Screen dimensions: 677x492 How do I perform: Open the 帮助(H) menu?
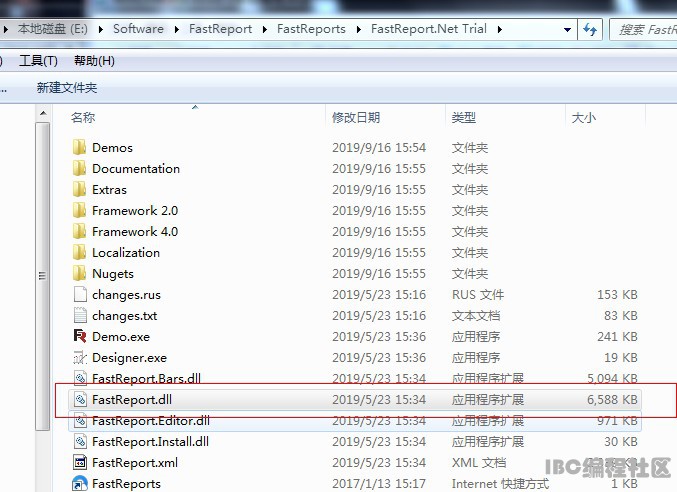click(x=94, y=61)
